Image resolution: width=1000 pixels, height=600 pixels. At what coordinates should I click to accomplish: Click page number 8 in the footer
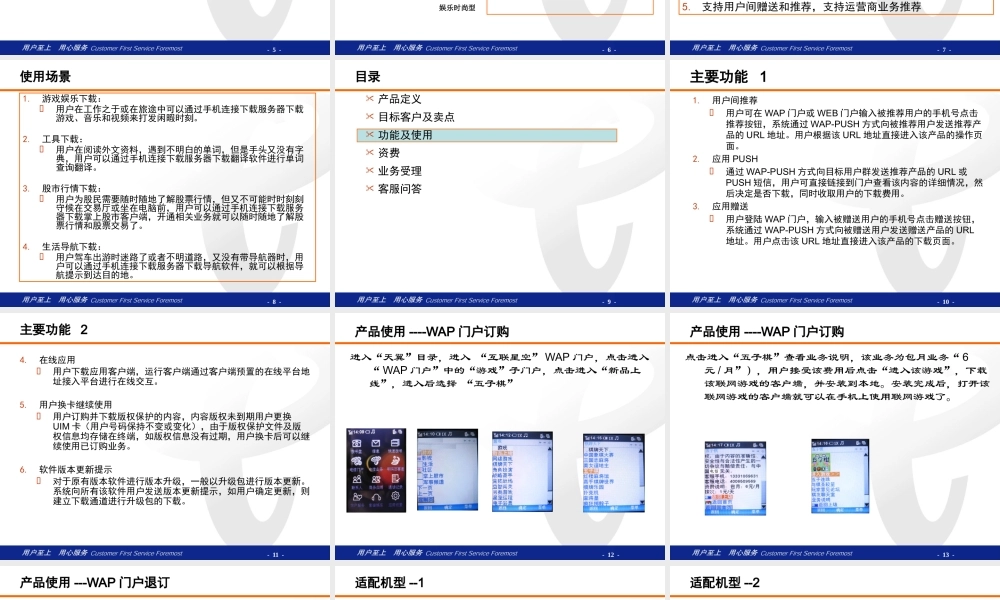click(274, 302)
